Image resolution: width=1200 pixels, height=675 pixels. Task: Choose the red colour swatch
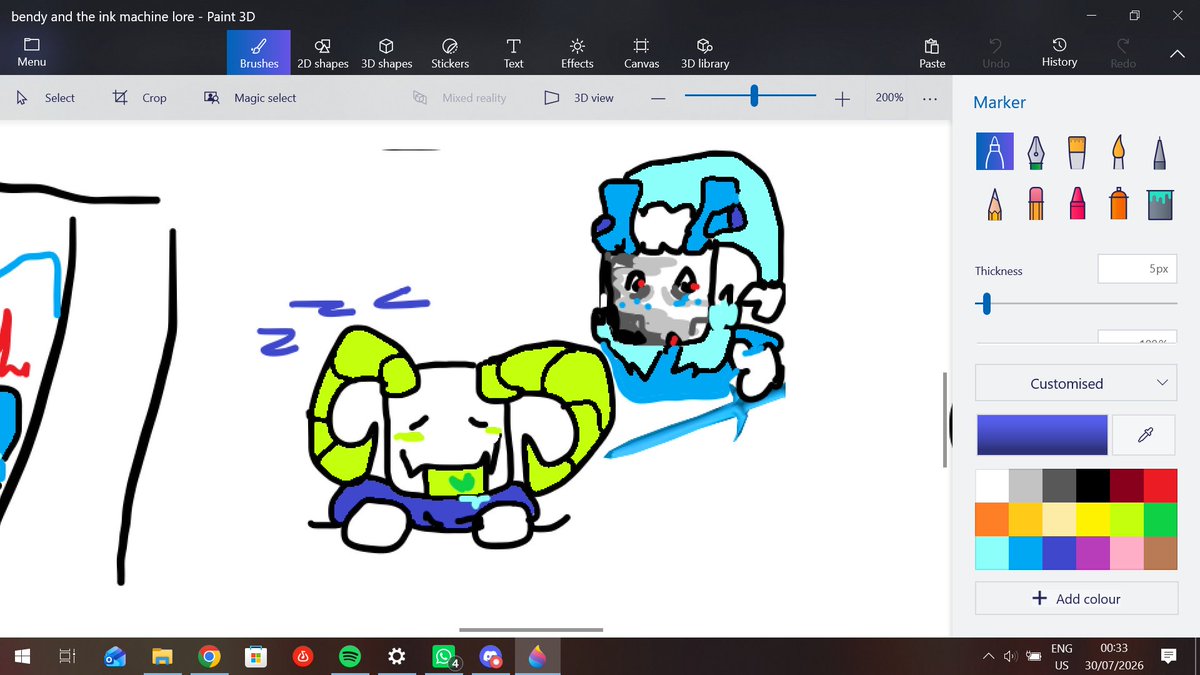pyautogui.click(x=1161, y=485)
